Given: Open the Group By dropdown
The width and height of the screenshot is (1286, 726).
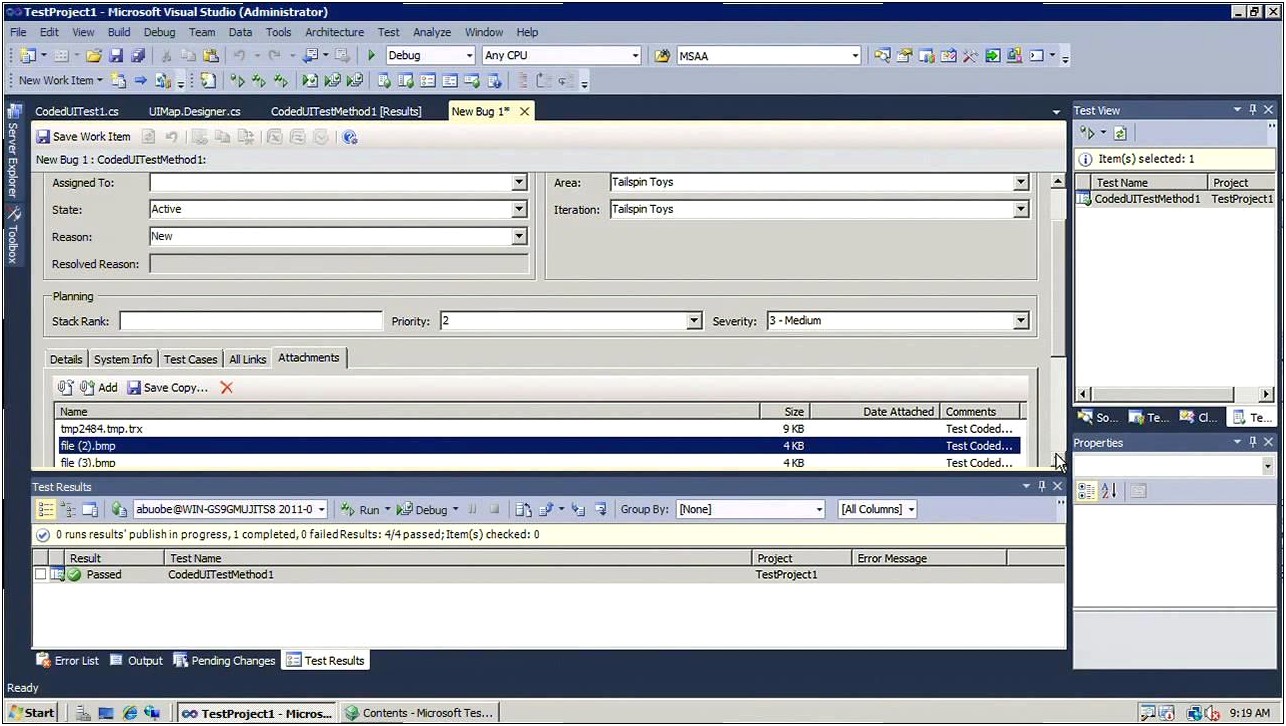Looking at the screenshot, I should (819, 509).
